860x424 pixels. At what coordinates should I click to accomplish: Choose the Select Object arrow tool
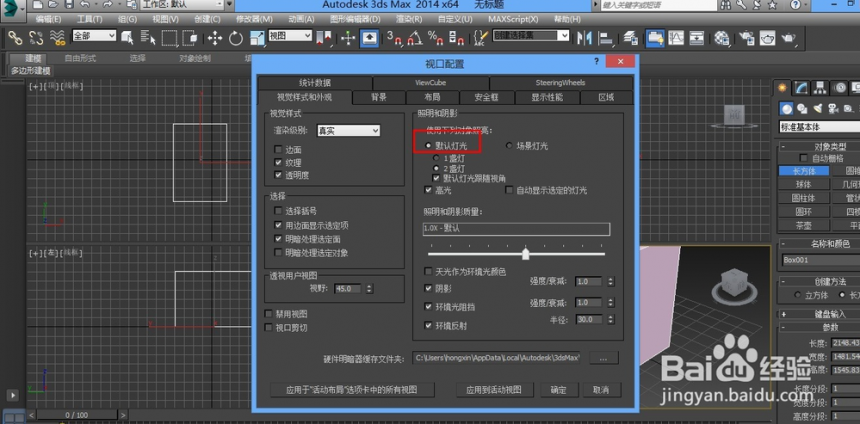tap(127, 38)
